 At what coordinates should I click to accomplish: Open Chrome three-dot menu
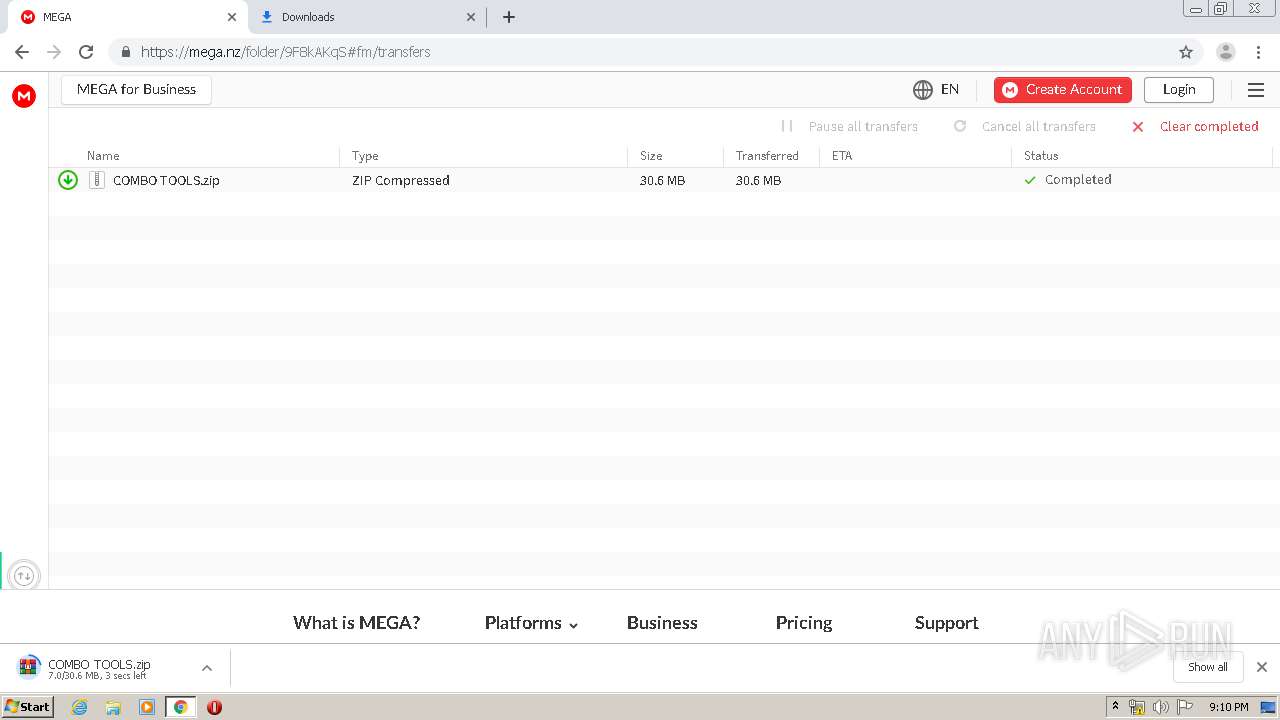pos(1258,52)
